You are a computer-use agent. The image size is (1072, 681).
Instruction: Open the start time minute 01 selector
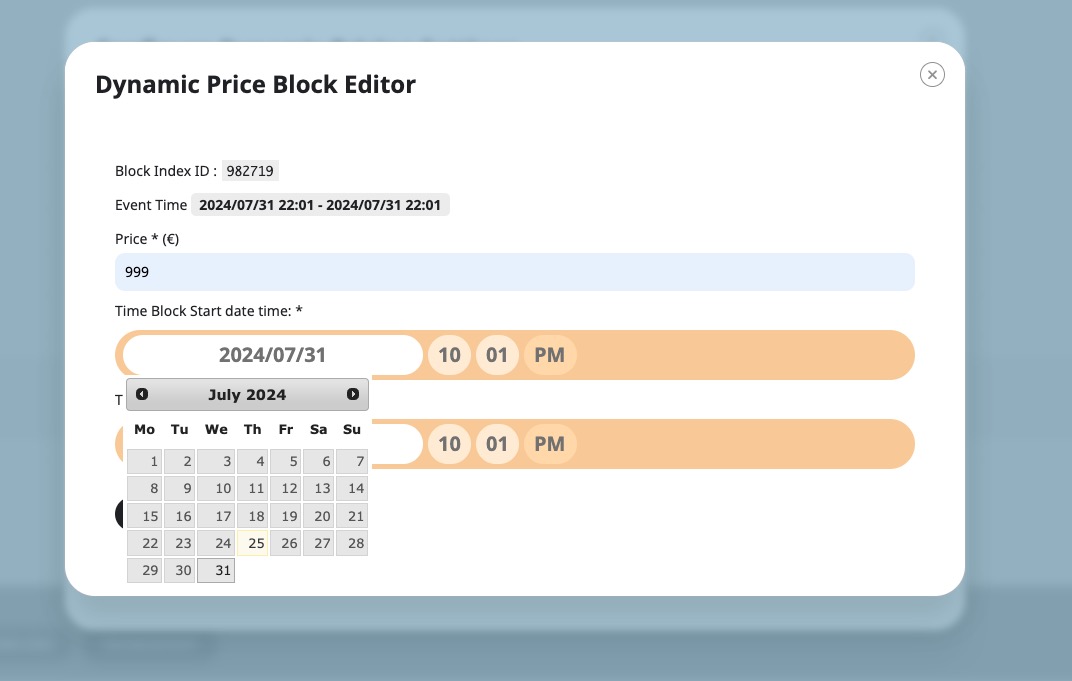click(x=497, y=355)
